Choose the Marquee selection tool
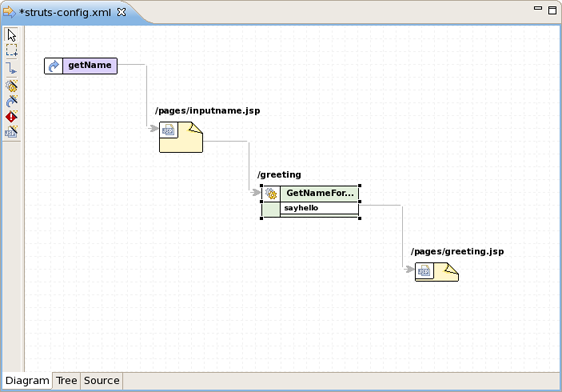Viewport: 562px width, 392px height. [11, 51]
